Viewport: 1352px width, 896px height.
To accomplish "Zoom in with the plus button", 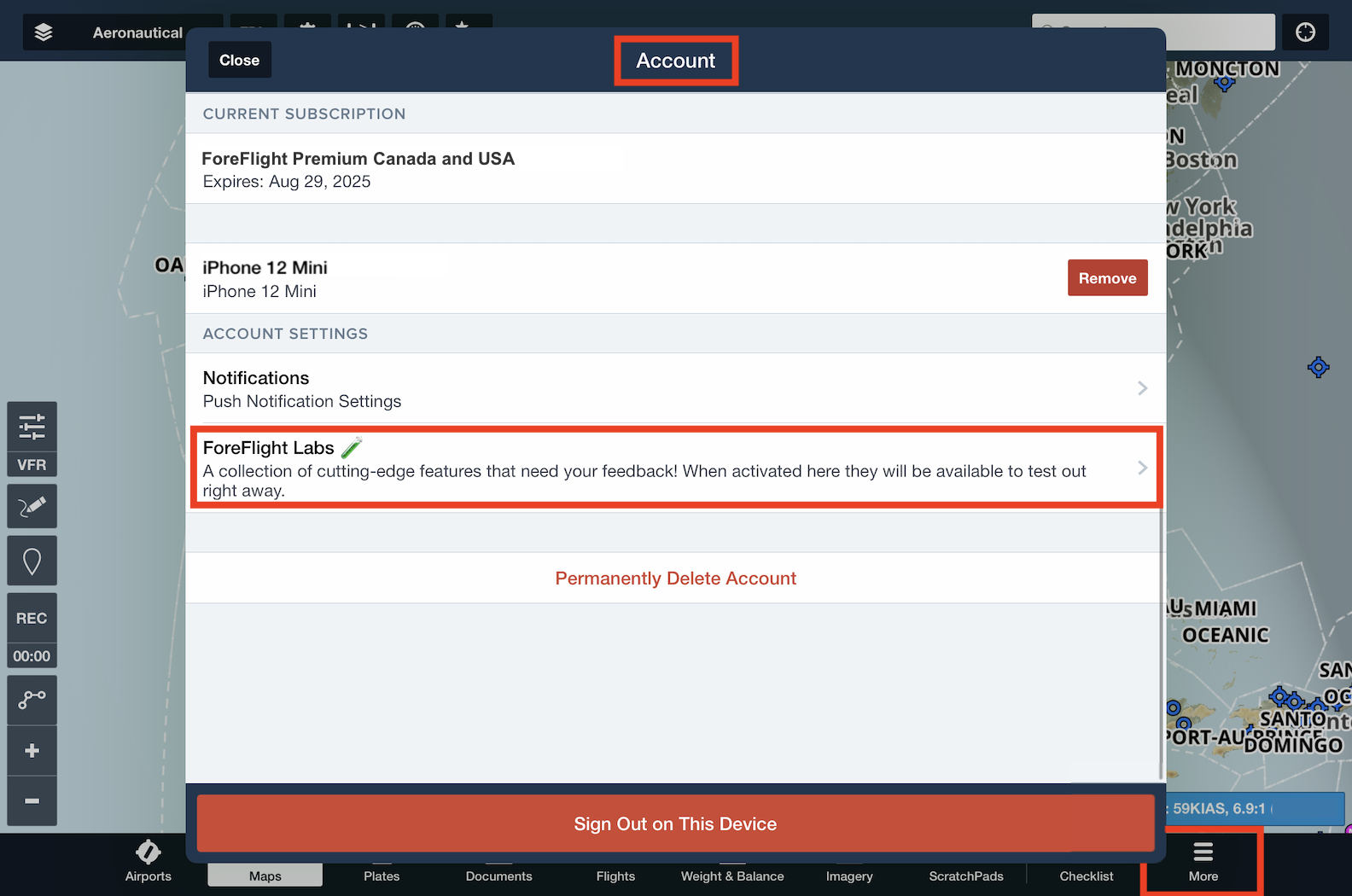I will click(x=32, y=751).
